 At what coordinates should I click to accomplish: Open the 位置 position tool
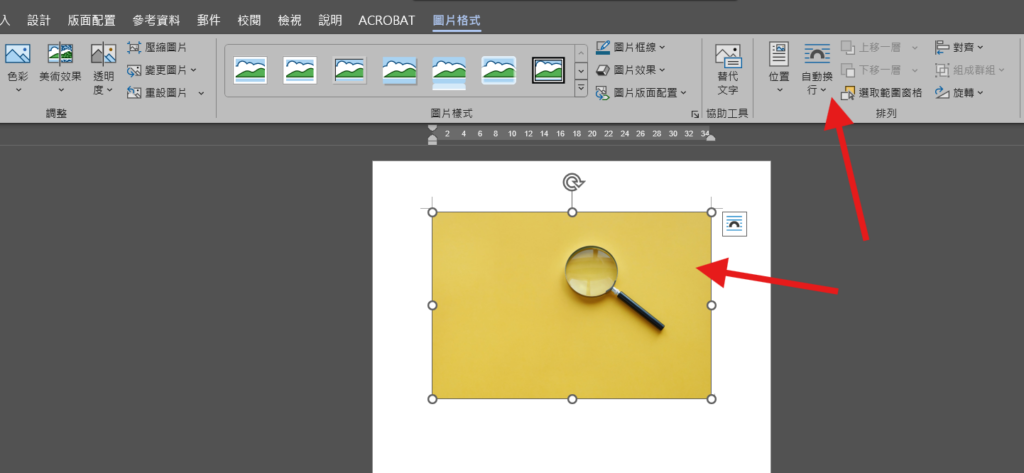[779, 66]
